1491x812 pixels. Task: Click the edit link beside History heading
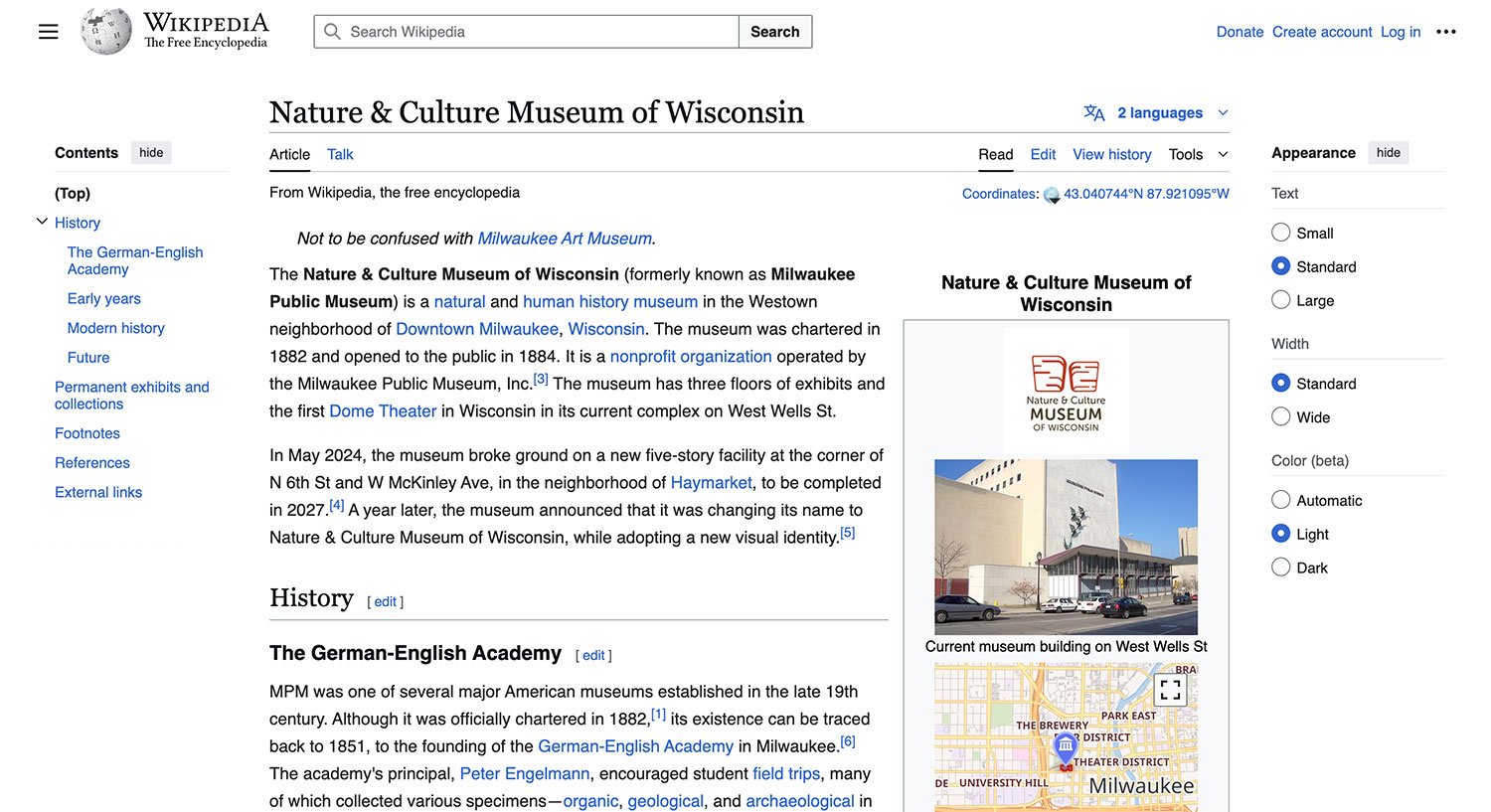pyautogui.click(x=386, y=601)
